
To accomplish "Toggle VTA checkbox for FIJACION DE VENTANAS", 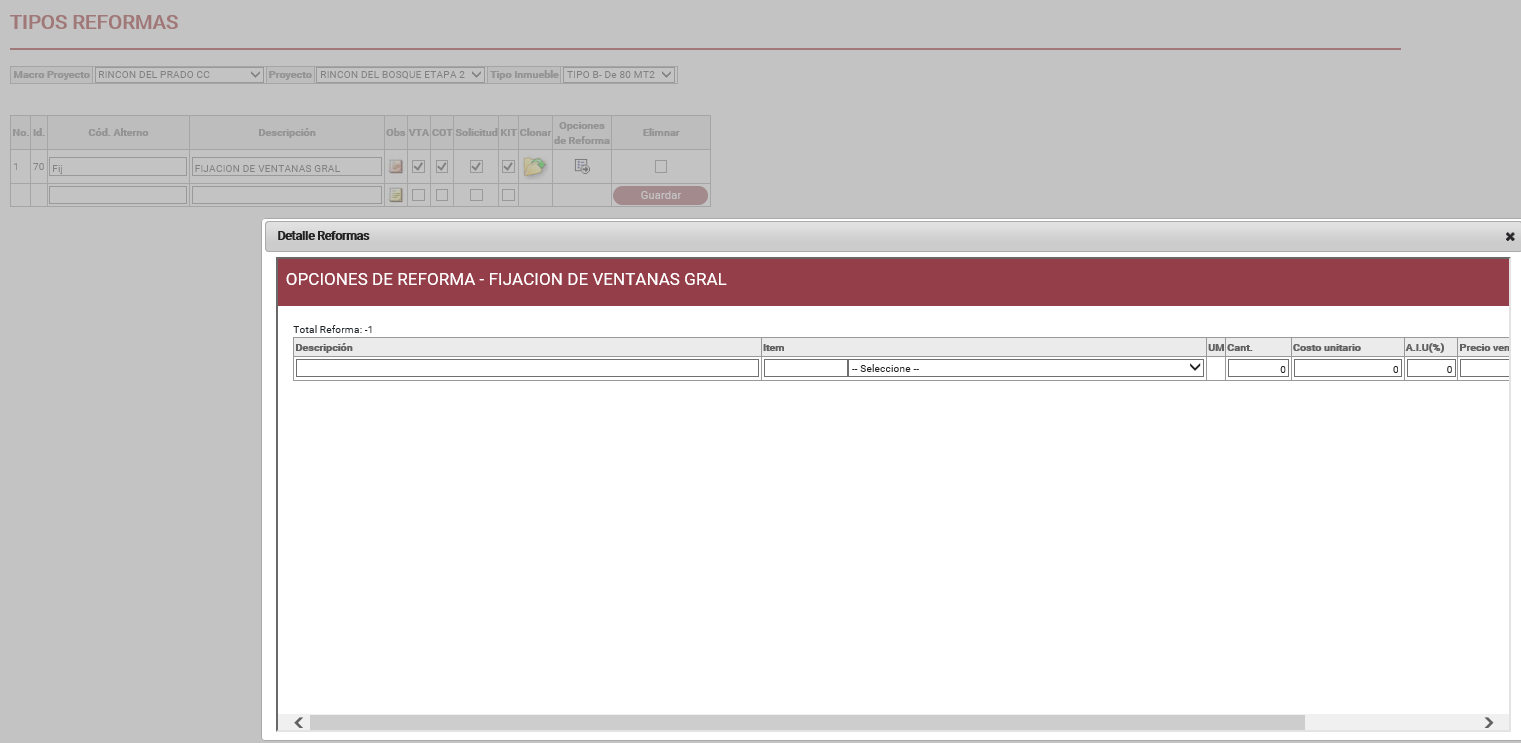I will 419,167.
